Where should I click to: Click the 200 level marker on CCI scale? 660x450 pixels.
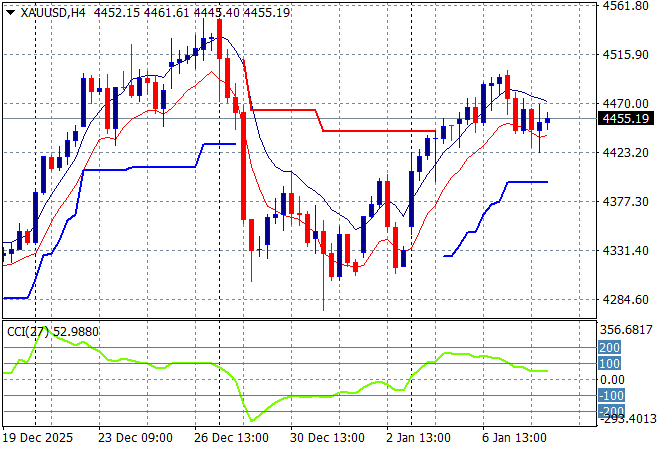point(608,347)
